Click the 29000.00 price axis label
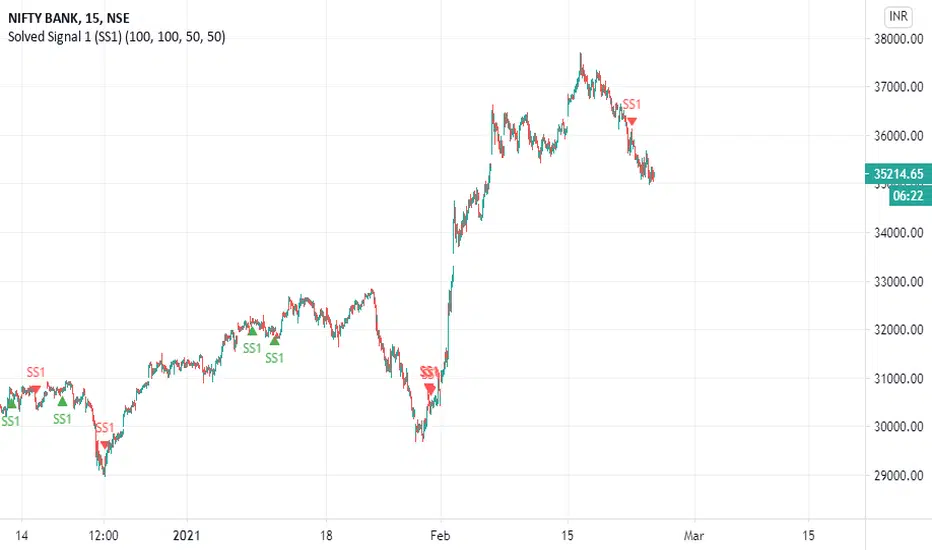The height and width of the screenshot is (550, 932). 898,475
